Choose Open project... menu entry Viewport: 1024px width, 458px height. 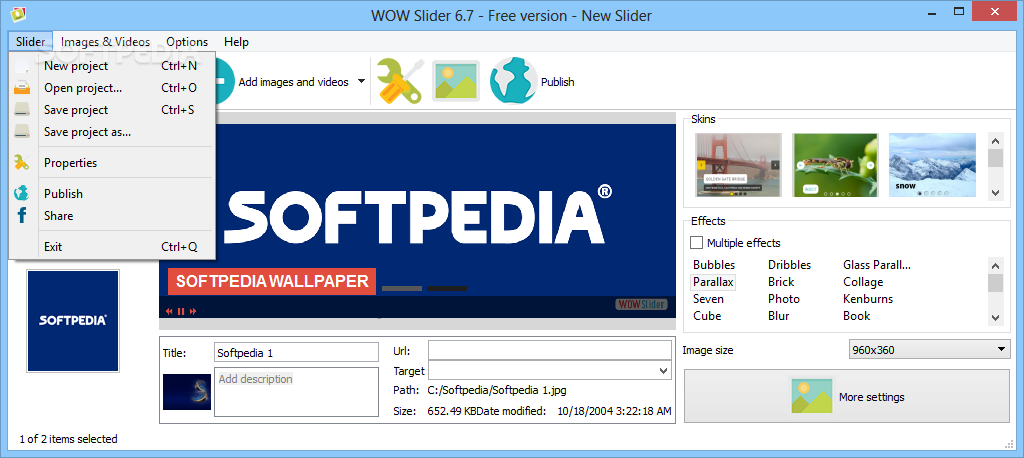point(112,88)
